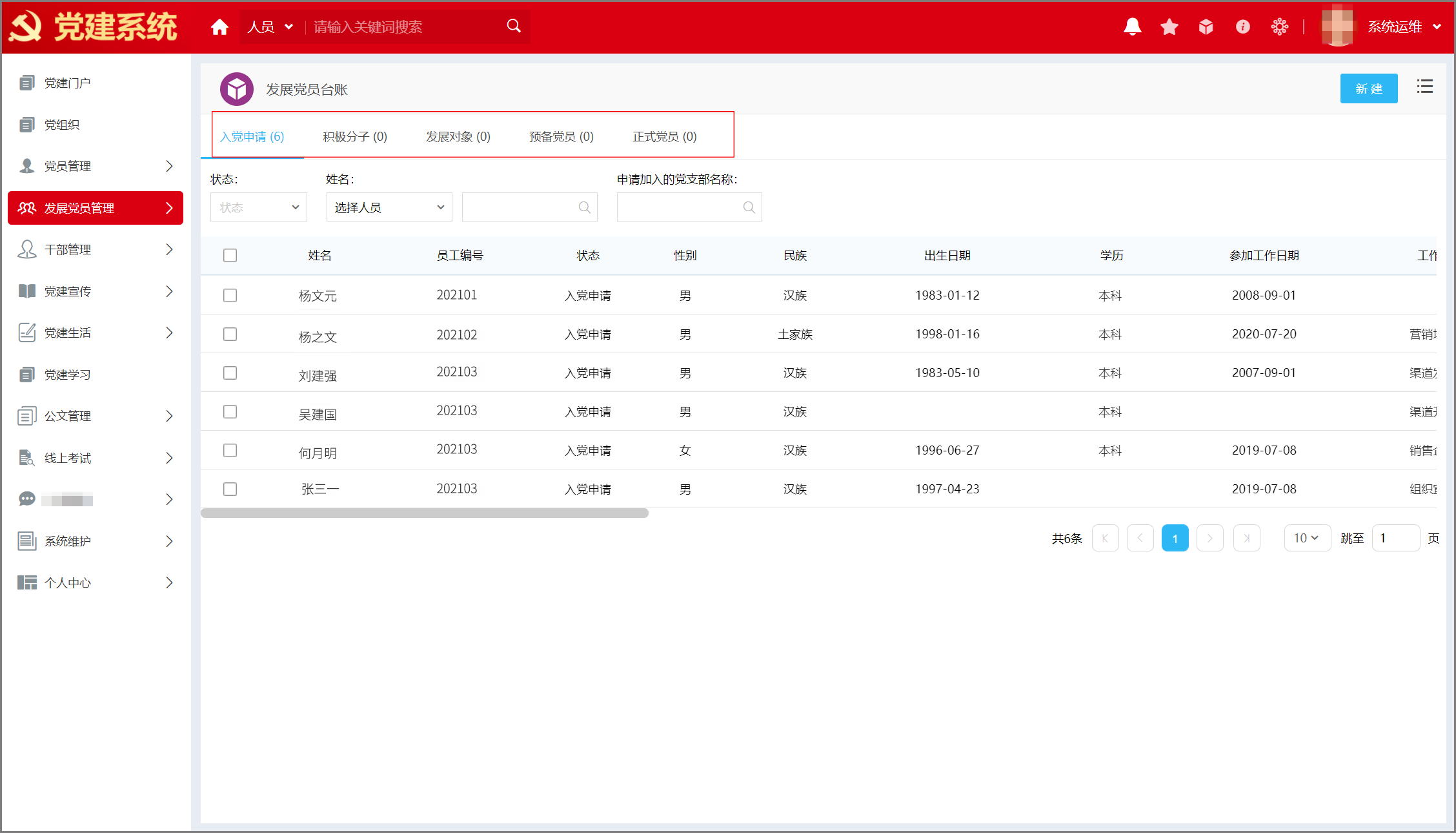
Task: Open the list view menu icon
Action: pos(1424,87)
